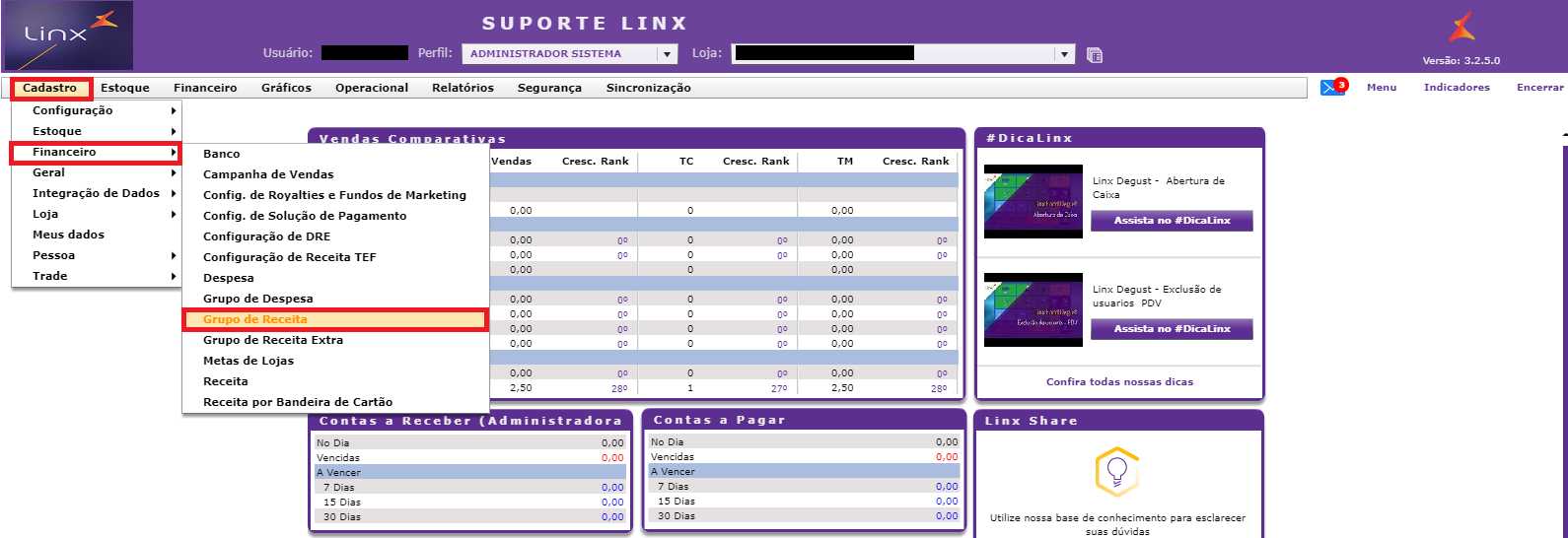Expand the Trade submenu
Image resolution: width=1568 pixels, height=538 pixels.
(96, 276)
